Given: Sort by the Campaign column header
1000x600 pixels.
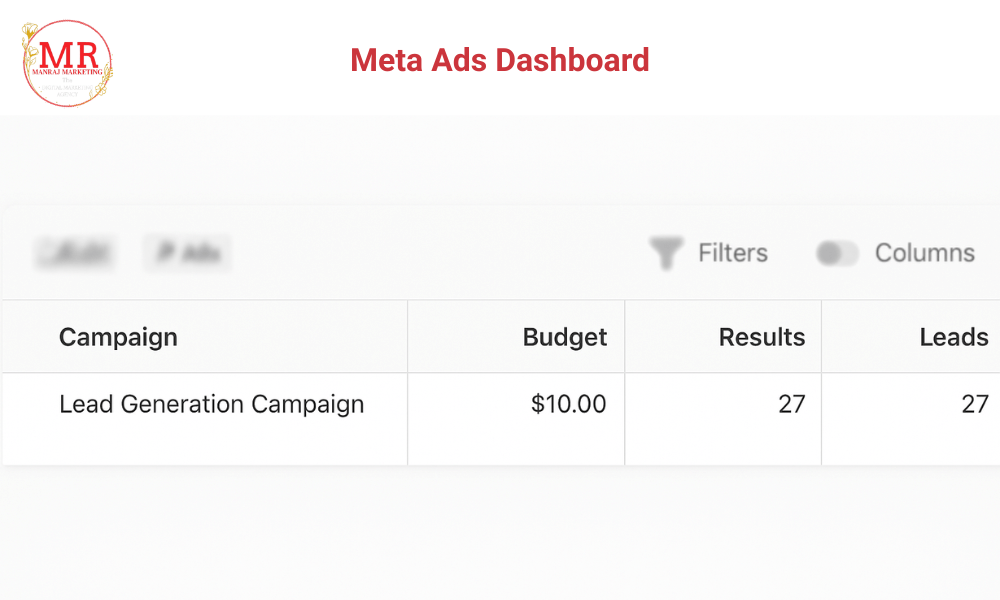Looking at the screenshot, I should coord(118,337).
